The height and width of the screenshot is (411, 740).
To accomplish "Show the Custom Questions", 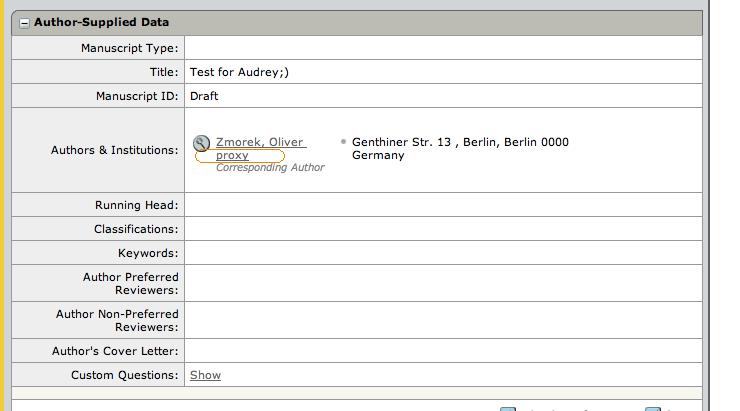I will [x=205, y=375].
